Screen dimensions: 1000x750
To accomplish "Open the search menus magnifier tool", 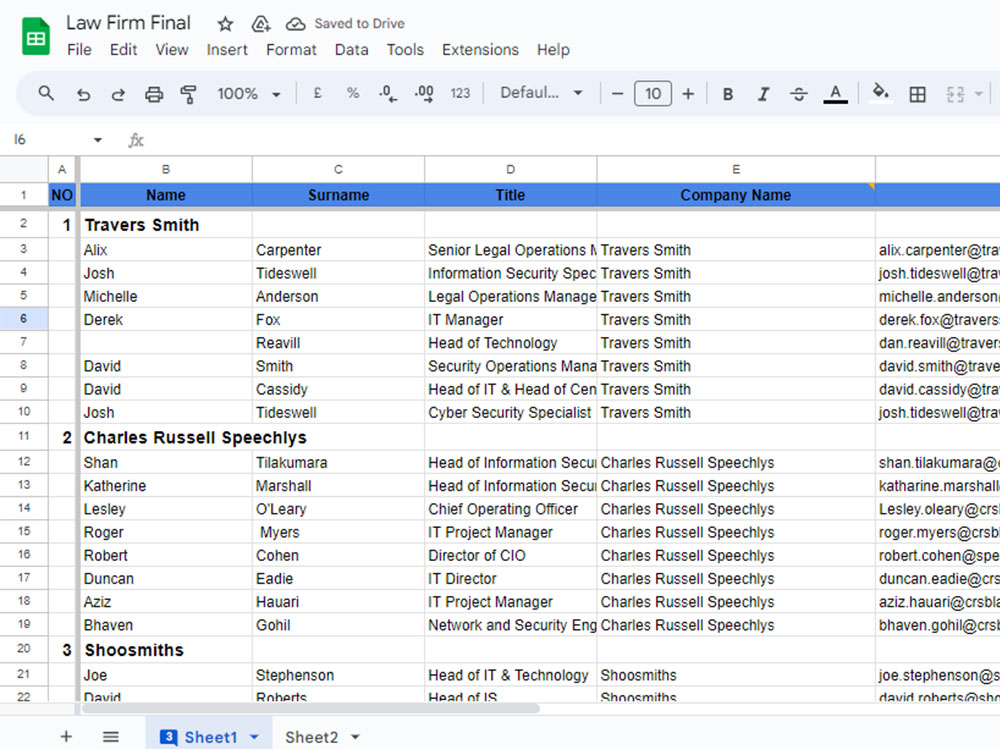I will [x=46, y=94].
